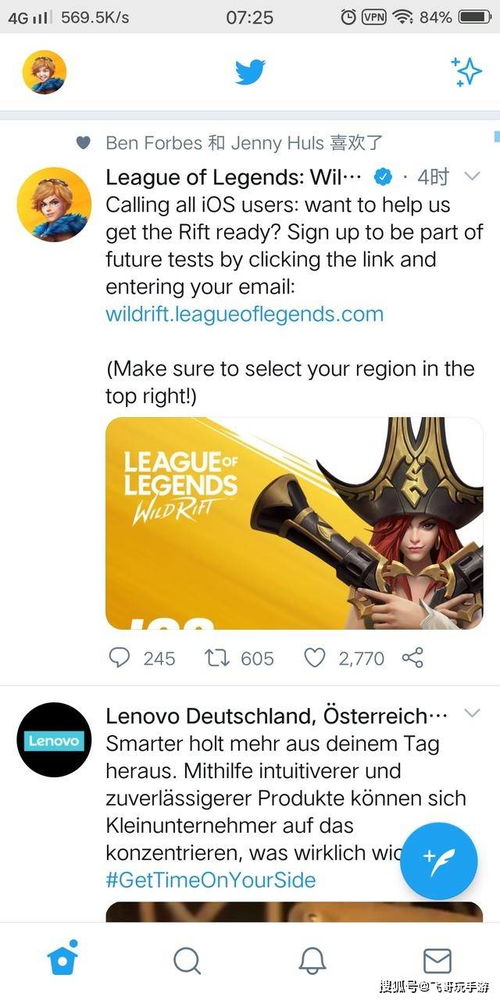Go to the Home tab
The image size is (500, 1000).
click(x=62, y=959)
